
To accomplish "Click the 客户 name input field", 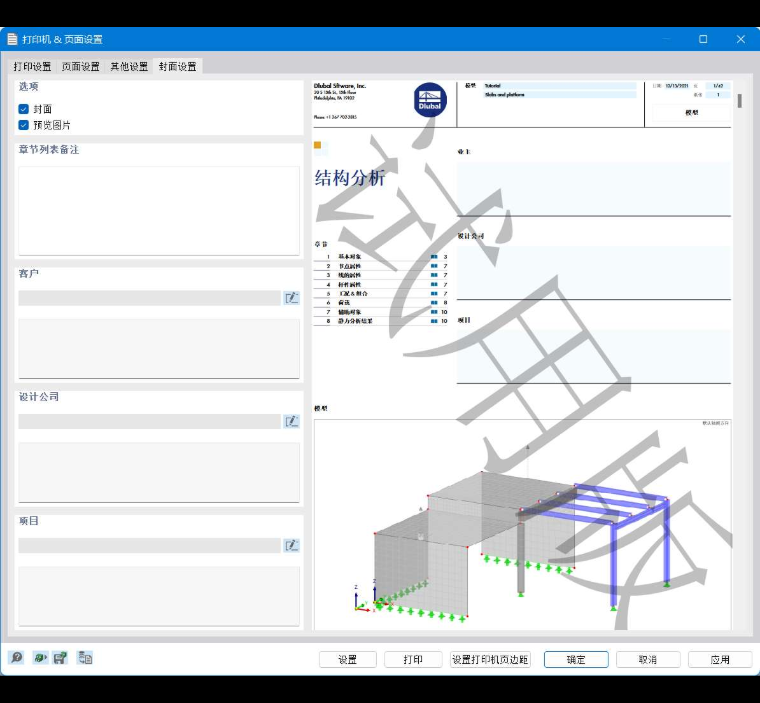I will tap(149, 298).
